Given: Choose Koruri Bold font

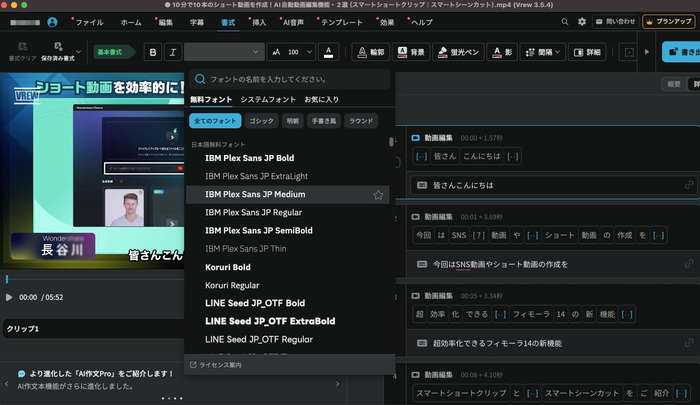Looking at the screenshot, I should tap(288, 267).
